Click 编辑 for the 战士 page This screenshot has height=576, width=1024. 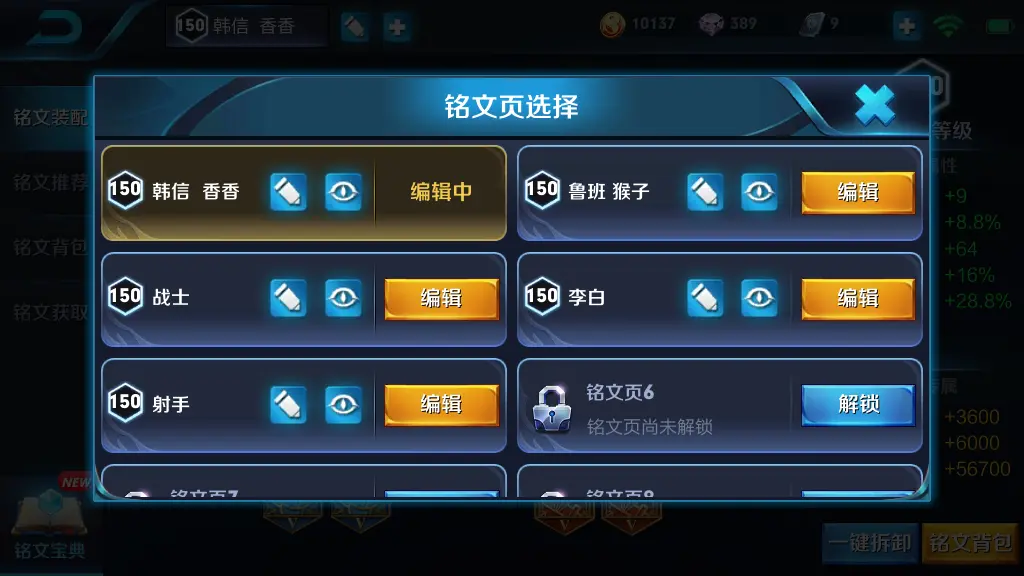coord(441,298)
